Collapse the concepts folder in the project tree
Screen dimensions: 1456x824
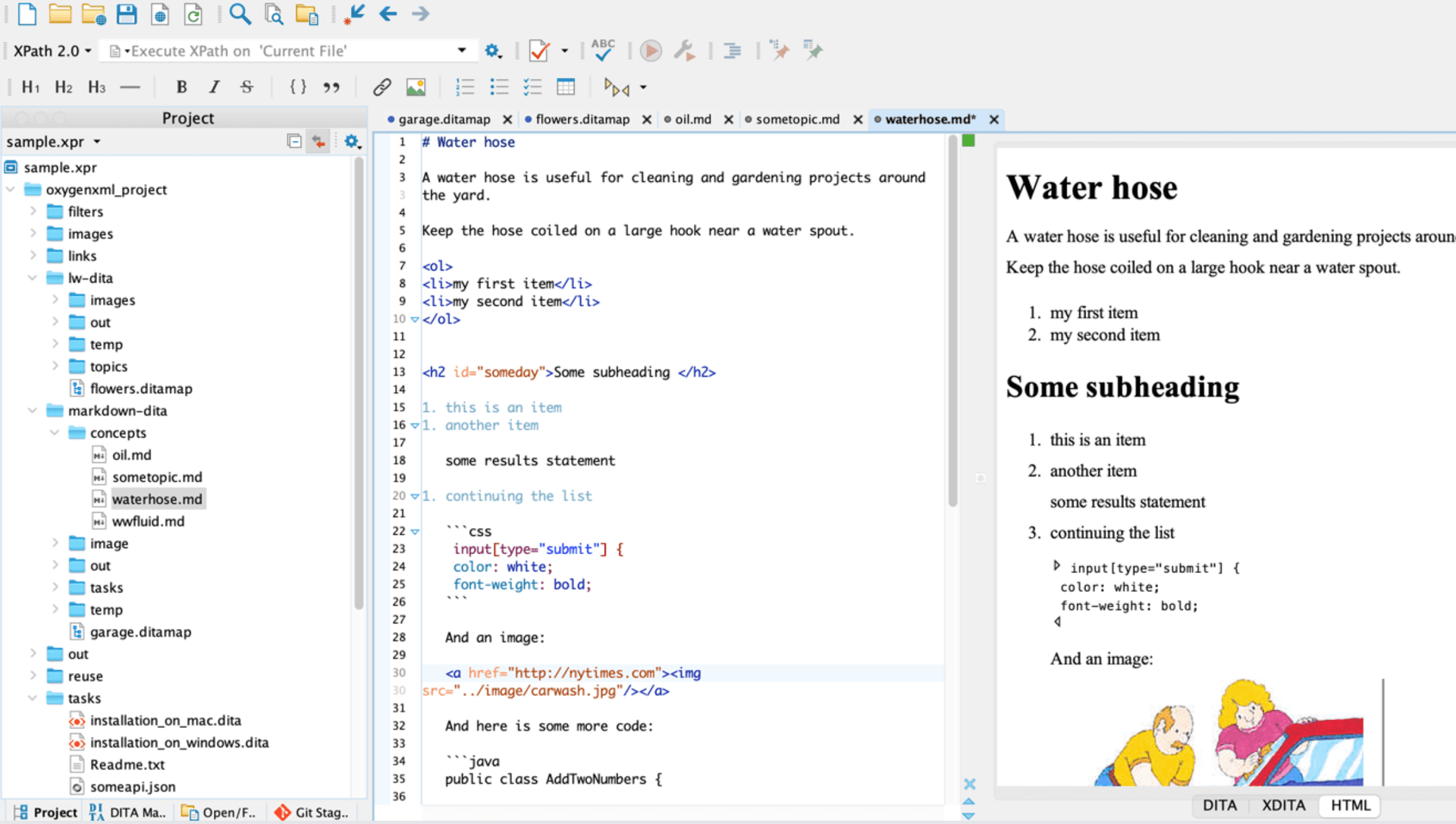point(54,432)
